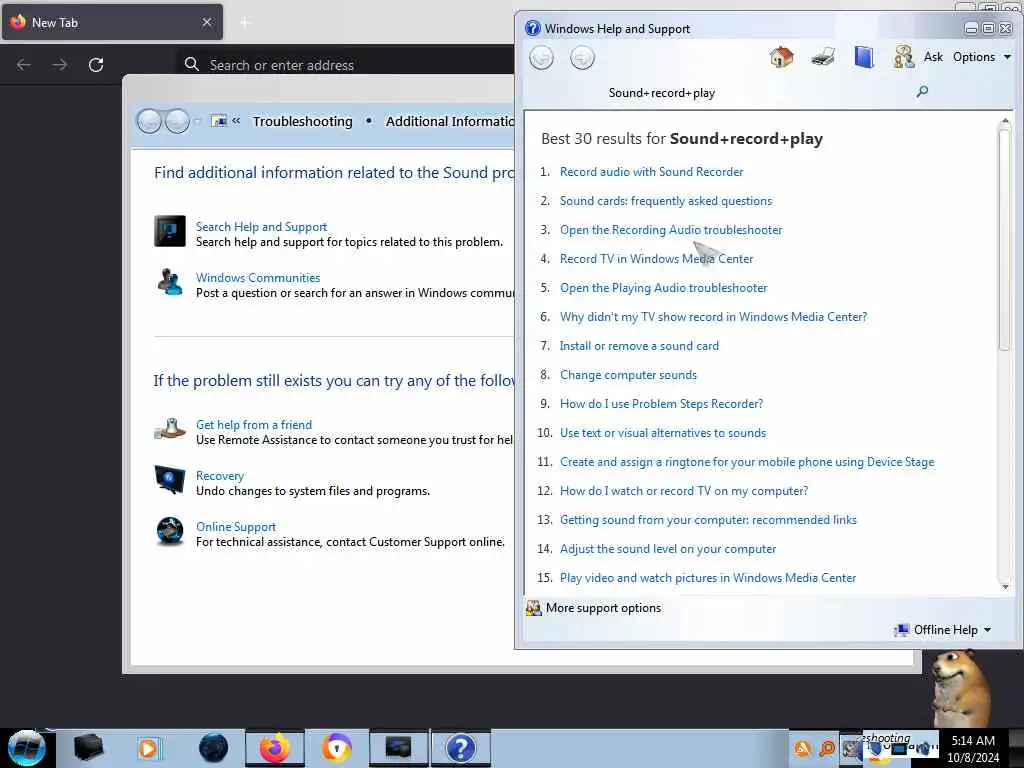Open the Options dropdown in Help
1024x768 pixels.
point(982,57)
